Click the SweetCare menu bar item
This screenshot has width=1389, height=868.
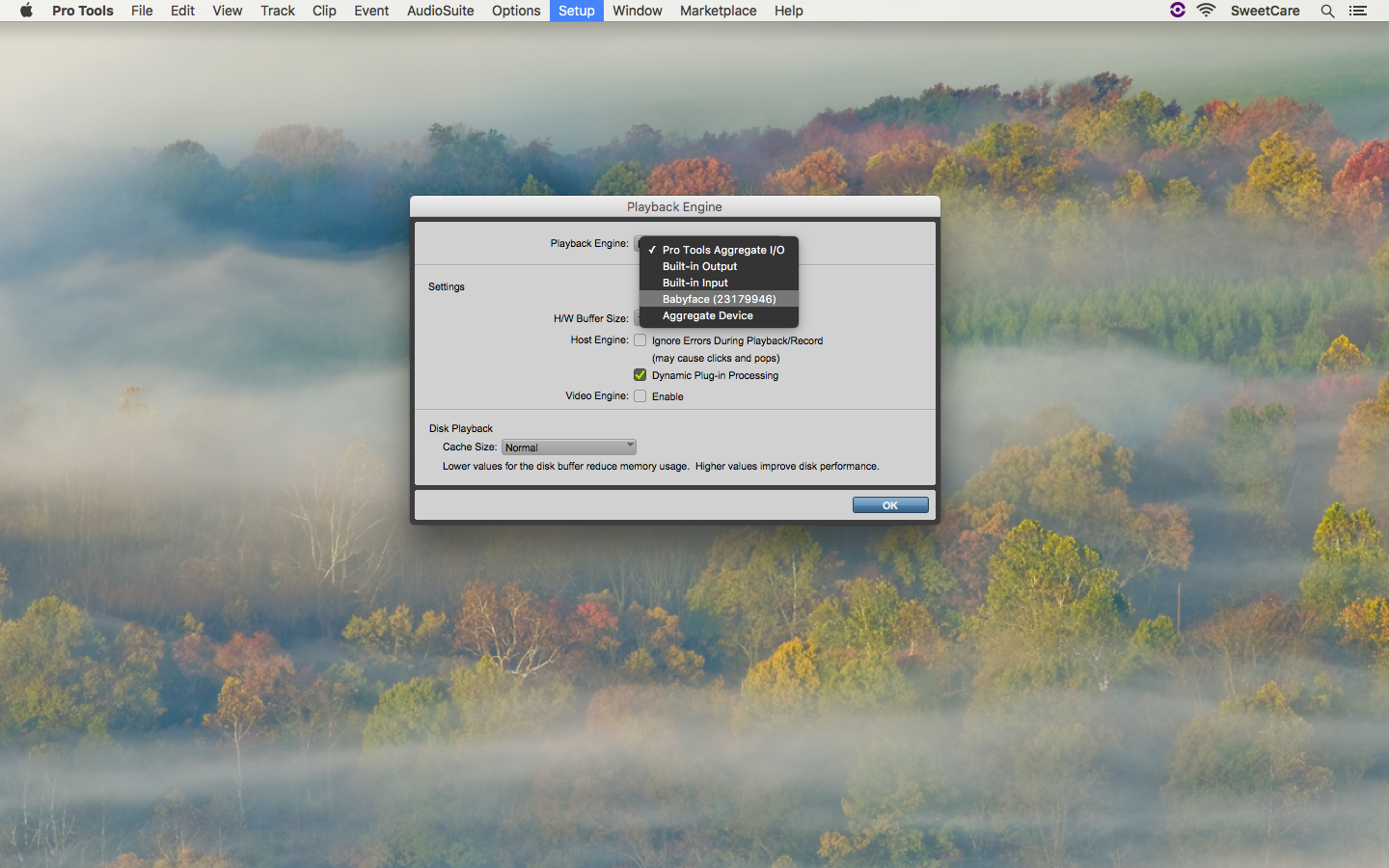(1265, 11)
